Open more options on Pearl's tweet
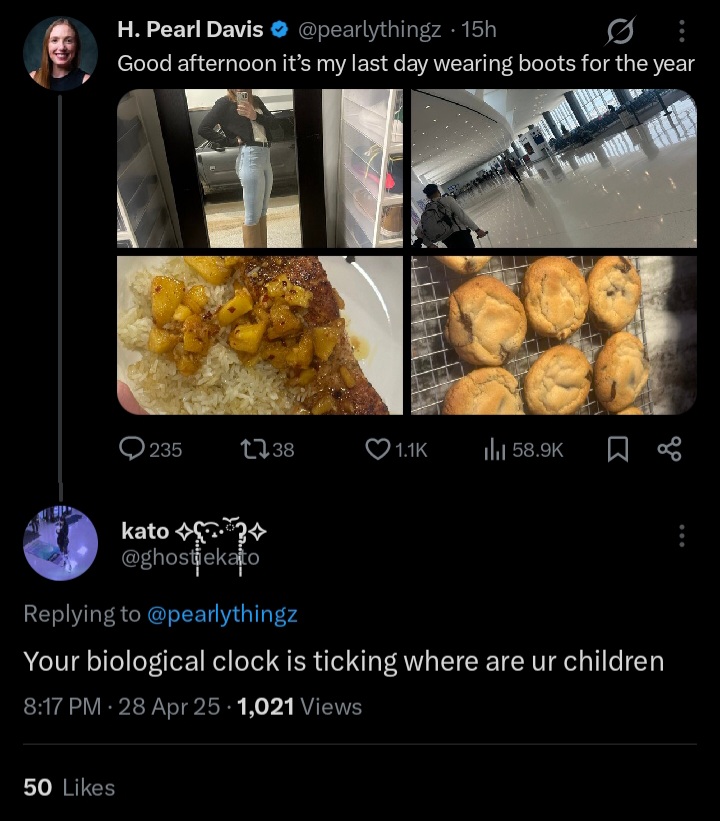Image resolution: width=720 pixels, height=821 pixels. (682, 33)
